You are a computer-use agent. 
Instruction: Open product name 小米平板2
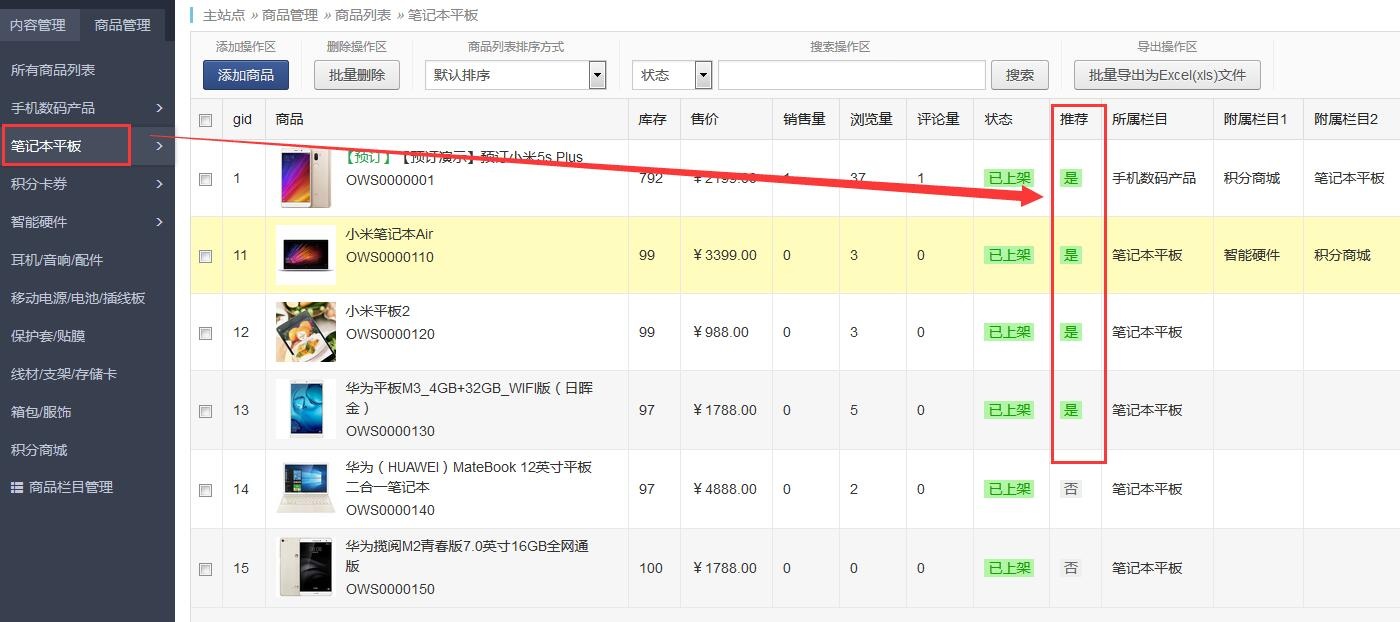click(x=378, y=311)
